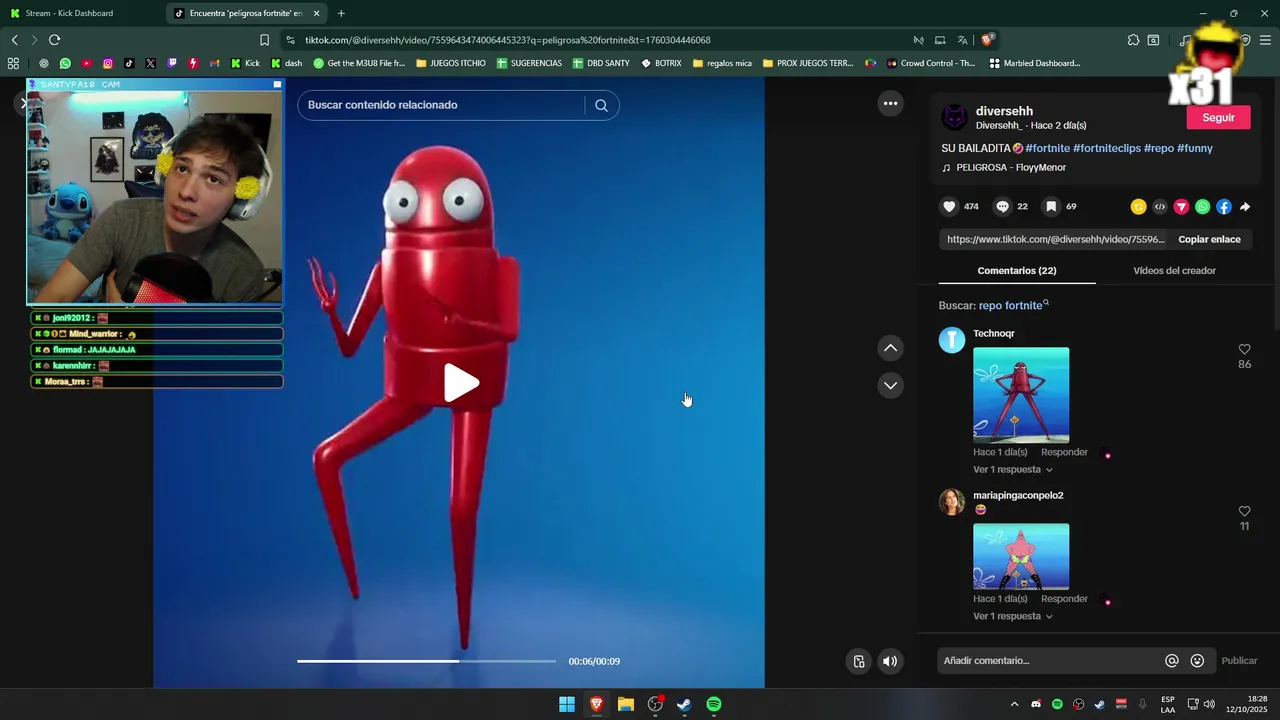Open the regalos mica bookmark folder
The height and width of the screenshot is (720, 1280).
point(722,63)
